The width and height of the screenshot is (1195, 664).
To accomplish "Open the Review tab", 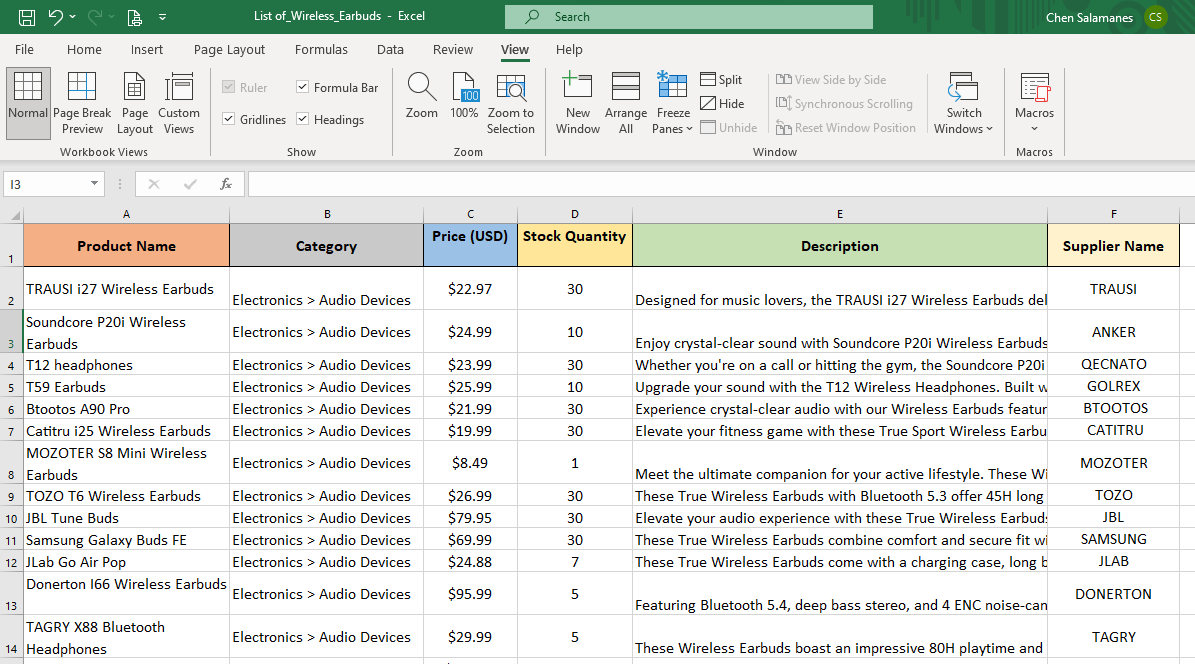I will [453, 50].
